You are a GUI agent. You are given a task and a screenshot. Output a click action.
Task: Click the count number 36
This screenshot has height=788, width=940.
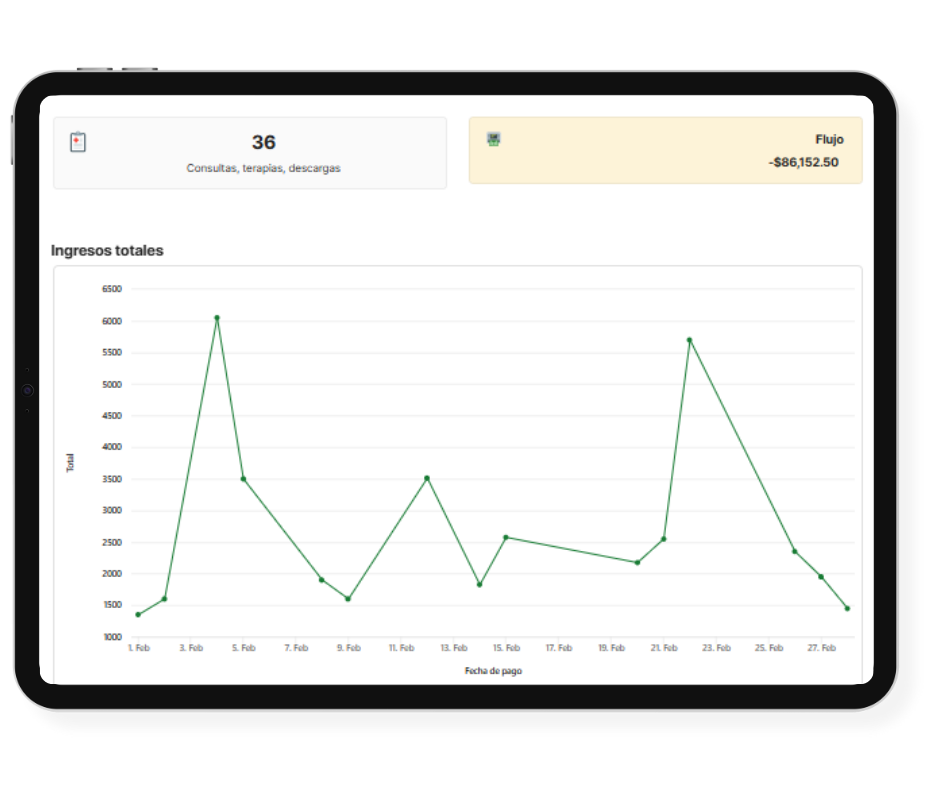(263, 143)
